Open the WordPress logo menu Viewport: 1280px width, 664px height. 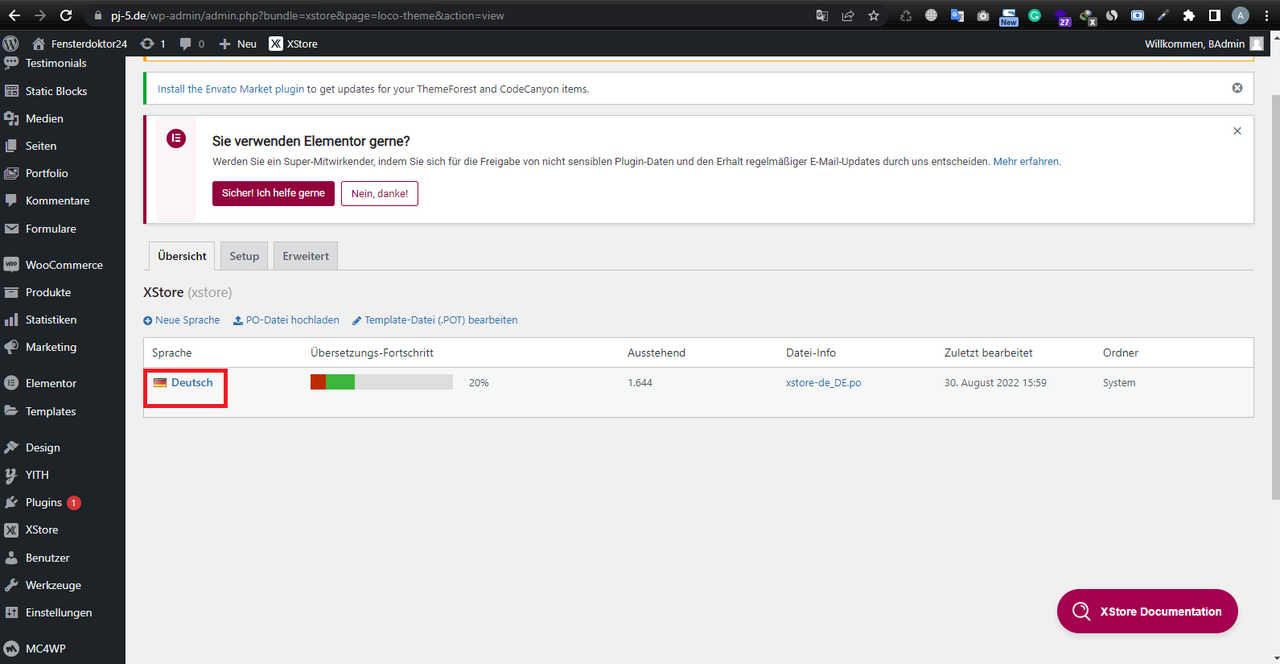point(11,44)
